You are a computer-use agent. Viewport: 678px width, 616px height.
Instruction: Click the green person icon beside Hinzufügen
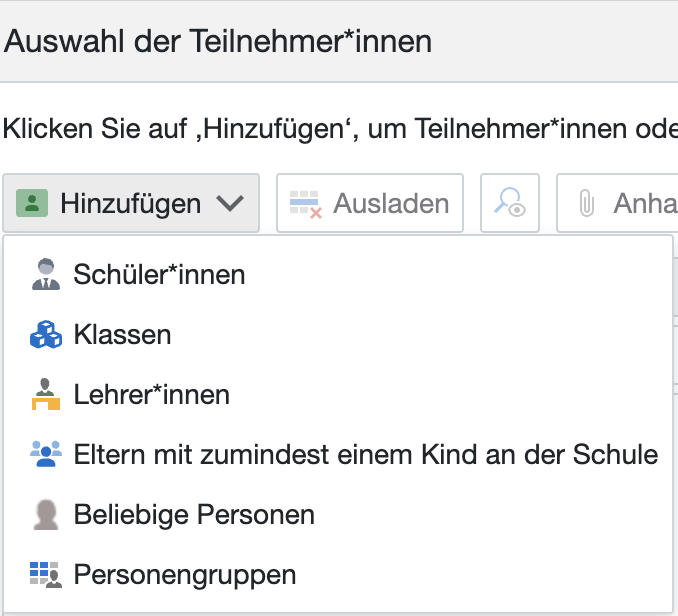33,204
